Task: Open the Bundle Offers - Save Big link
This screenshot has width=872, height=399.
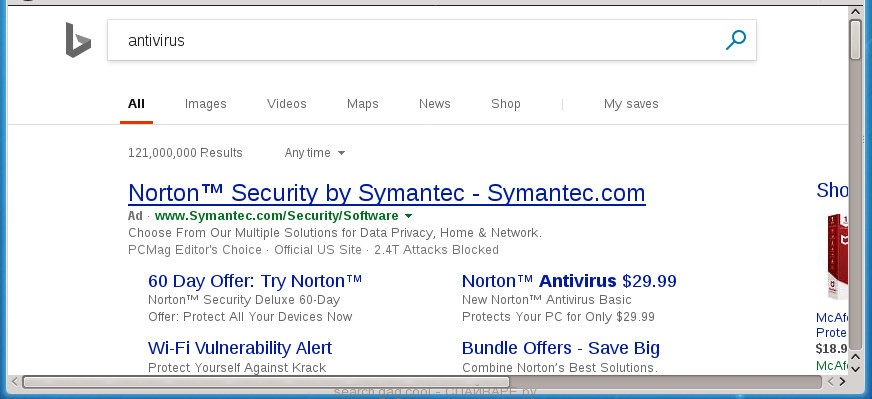Action: (x=561, y=348)
